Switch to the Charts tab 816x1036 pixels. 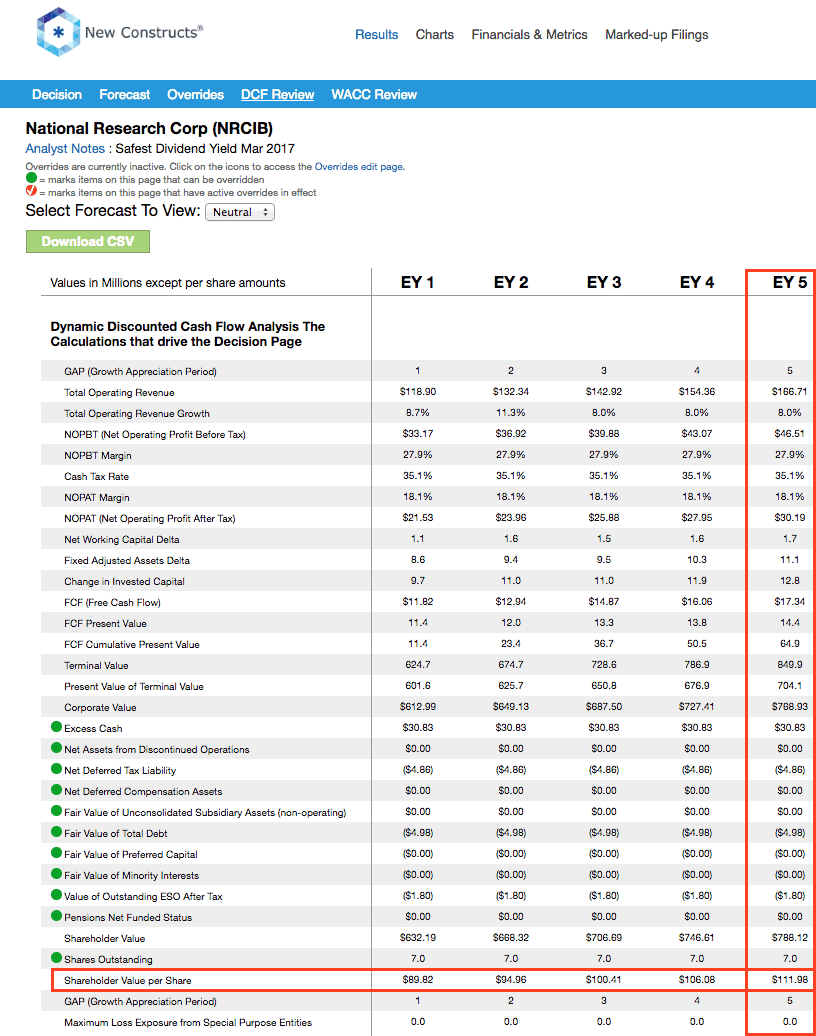coord(435,34)
